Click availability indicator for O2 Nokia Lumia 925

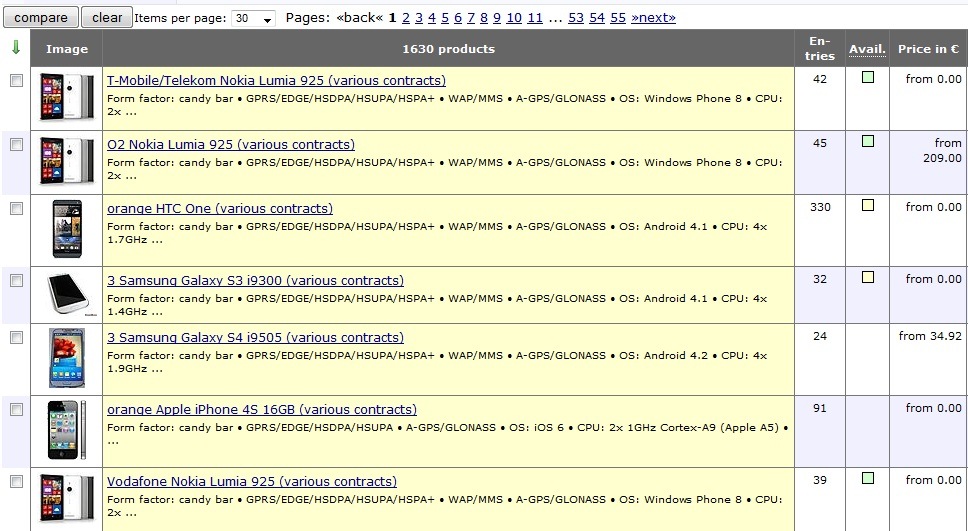[868, 141]
